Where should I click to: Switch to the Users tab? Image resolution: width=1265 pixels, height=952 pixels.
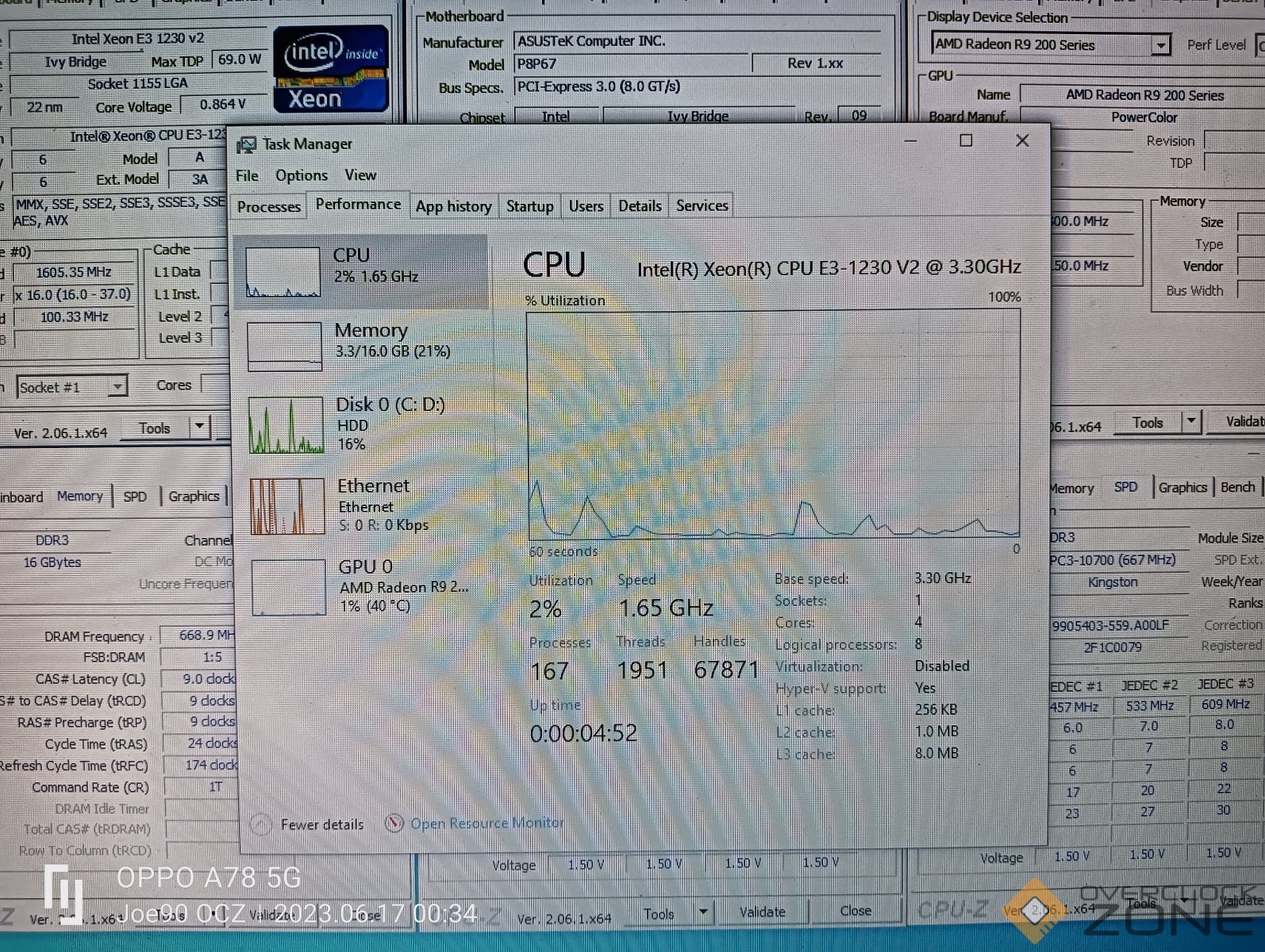pyautogui.click(x=586, y=206)
